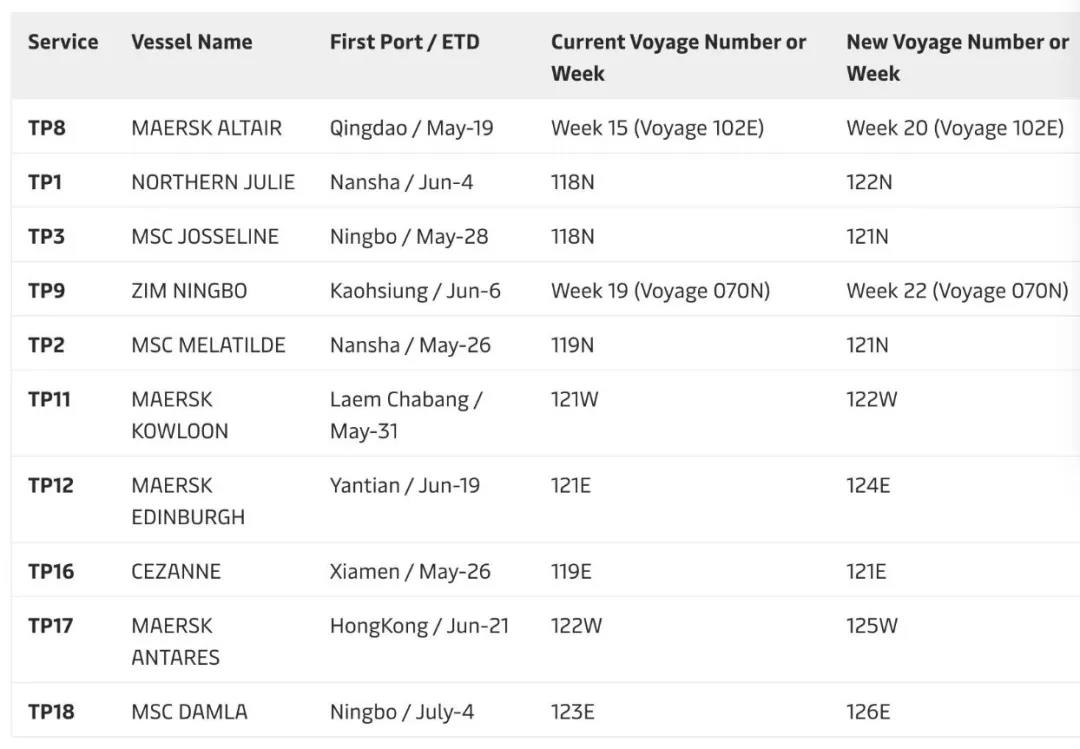The height and width of the screenshot is (749, 1080).
Task: Click Current Voyage Number or Week header
Action: [678, 57]
